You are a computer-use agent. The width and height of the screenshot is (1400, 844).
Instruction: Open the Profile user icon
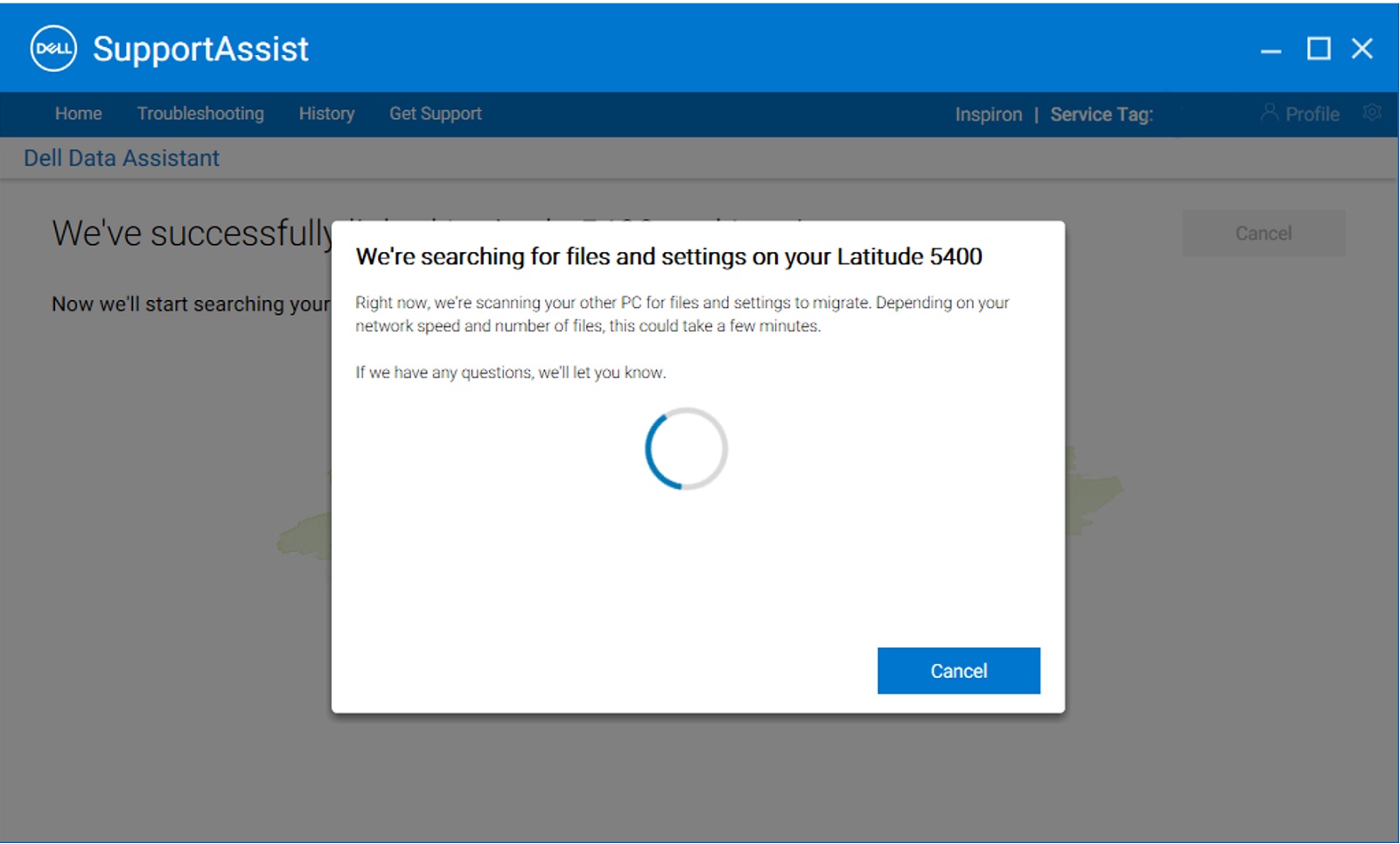tap(1269, 113)
